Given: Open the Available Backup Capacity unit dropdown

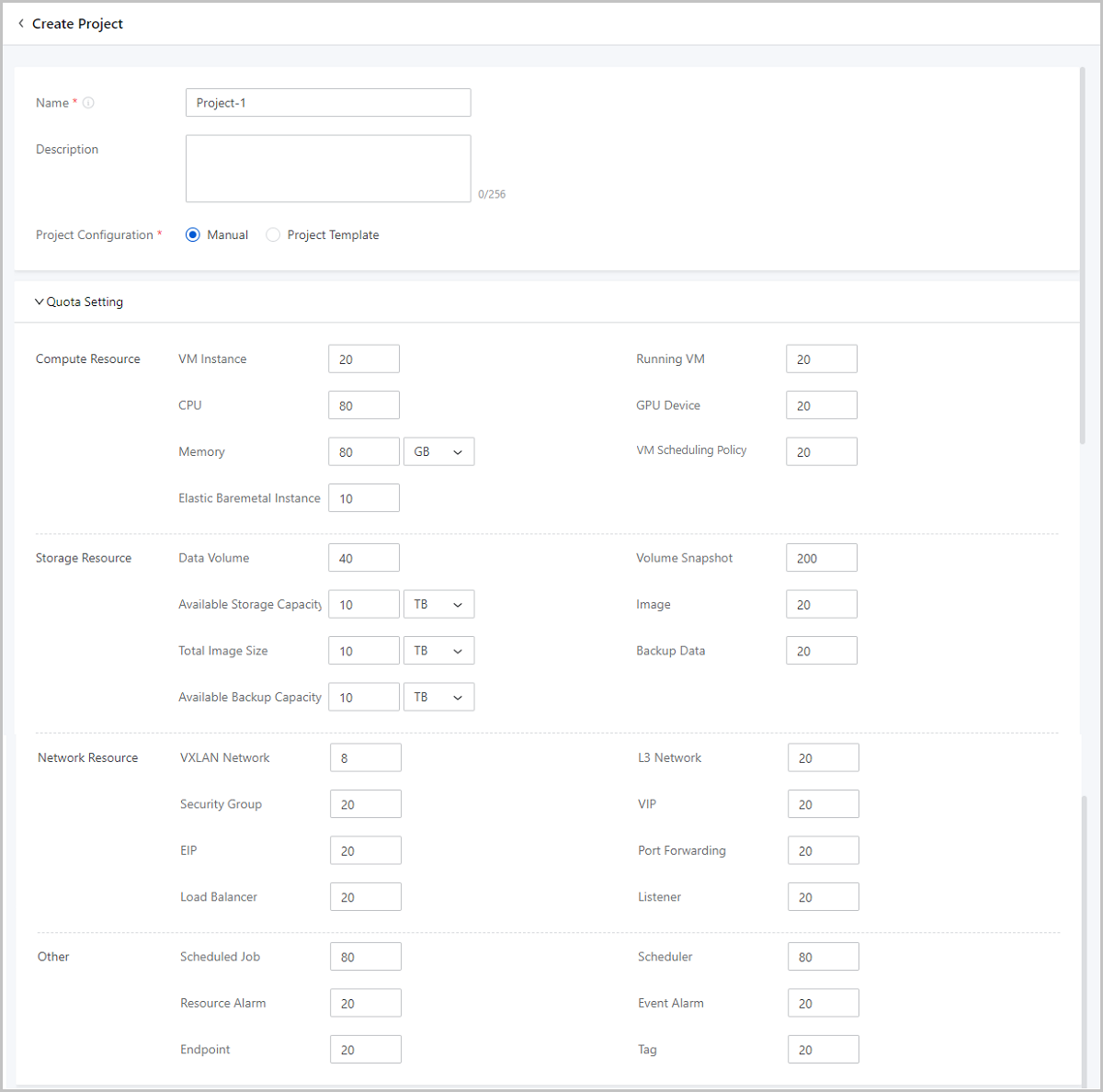Looking at the screenshot, I should point(438,698).
